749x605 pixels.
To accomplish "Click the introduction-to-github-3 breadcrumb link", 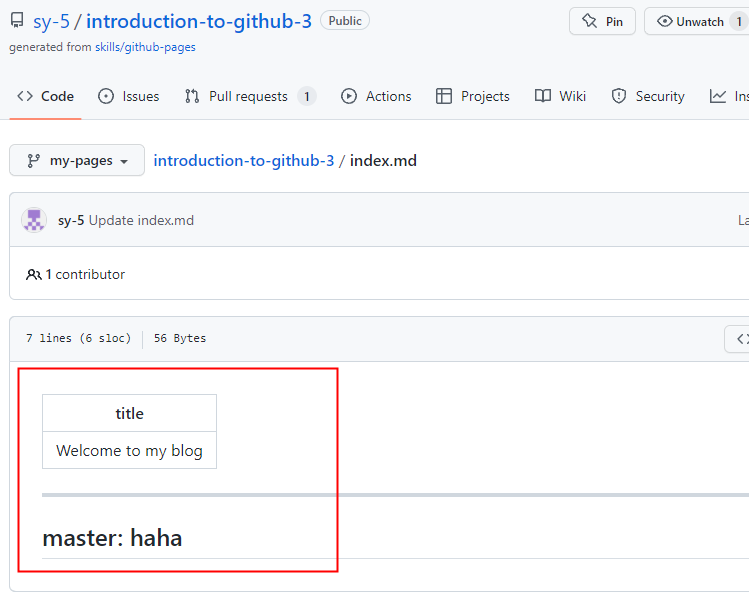I will click(x=244, y=160).
